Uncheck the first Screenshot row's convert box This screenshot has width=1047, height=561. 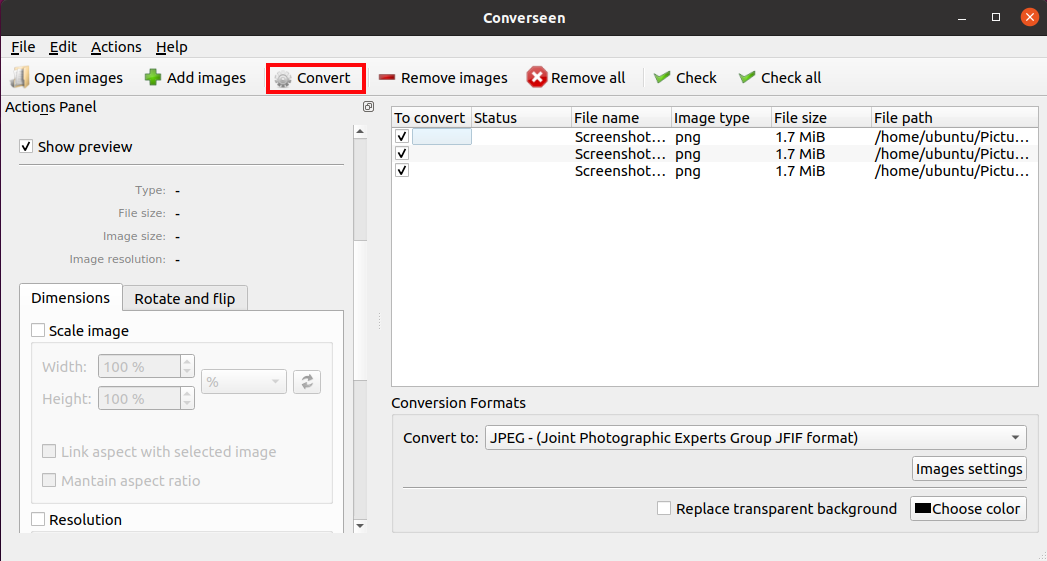401,136
